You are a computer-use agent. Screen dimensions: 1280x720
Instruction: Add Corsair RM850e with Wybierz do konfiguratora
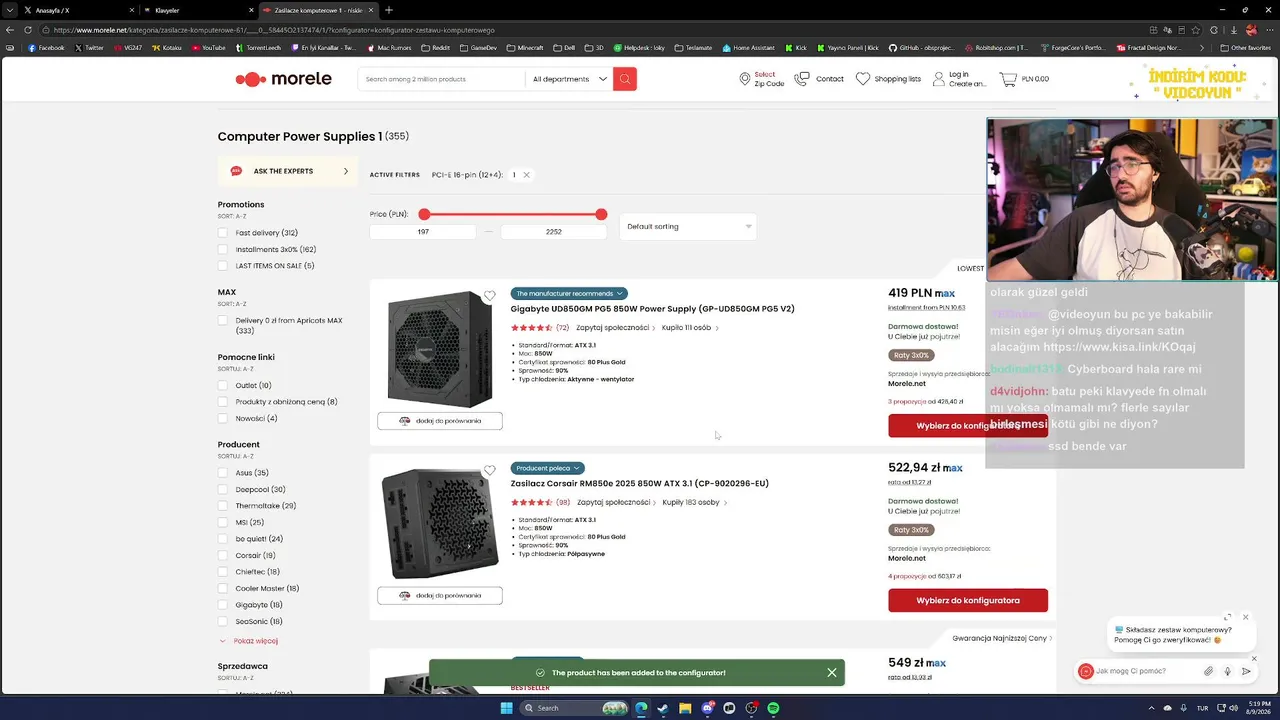pos(968,600)
